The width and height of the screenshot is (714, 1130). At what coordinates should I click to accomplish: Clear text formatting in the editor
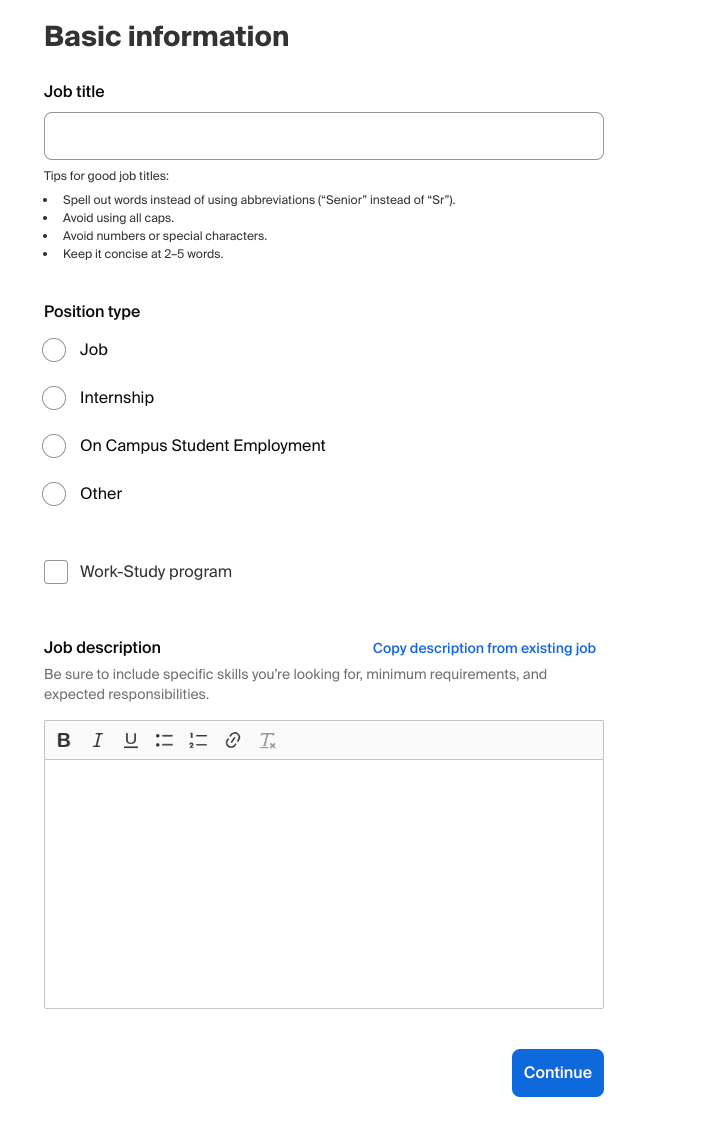point(267,740)
